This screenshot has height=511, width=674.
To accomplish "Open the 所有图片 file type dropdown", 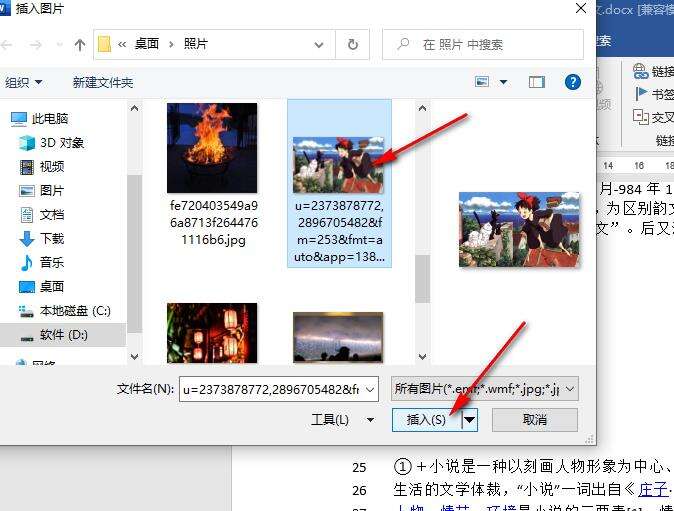I will [484, 389].
